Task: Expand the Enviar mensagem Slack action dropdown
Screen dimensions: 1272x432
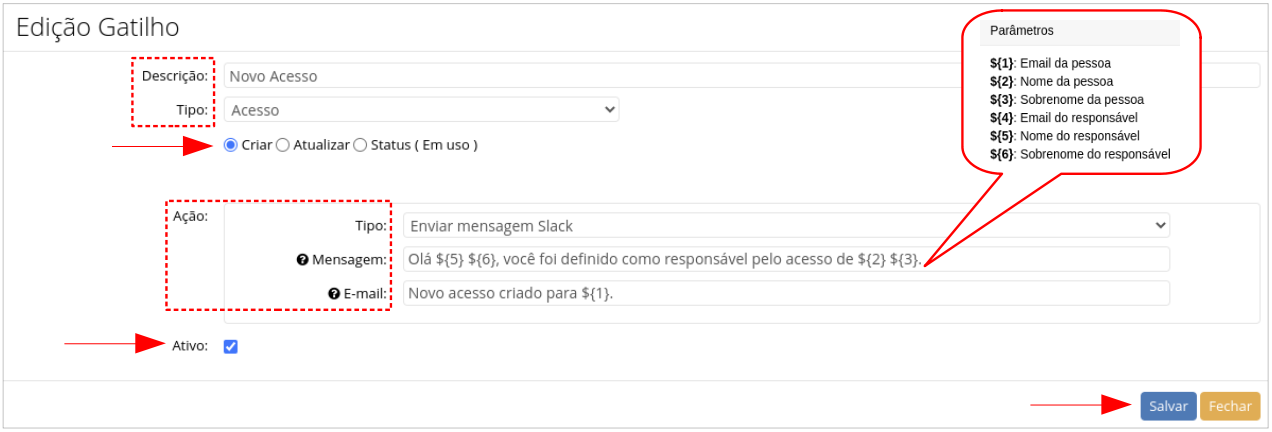Action: point(786,226)
